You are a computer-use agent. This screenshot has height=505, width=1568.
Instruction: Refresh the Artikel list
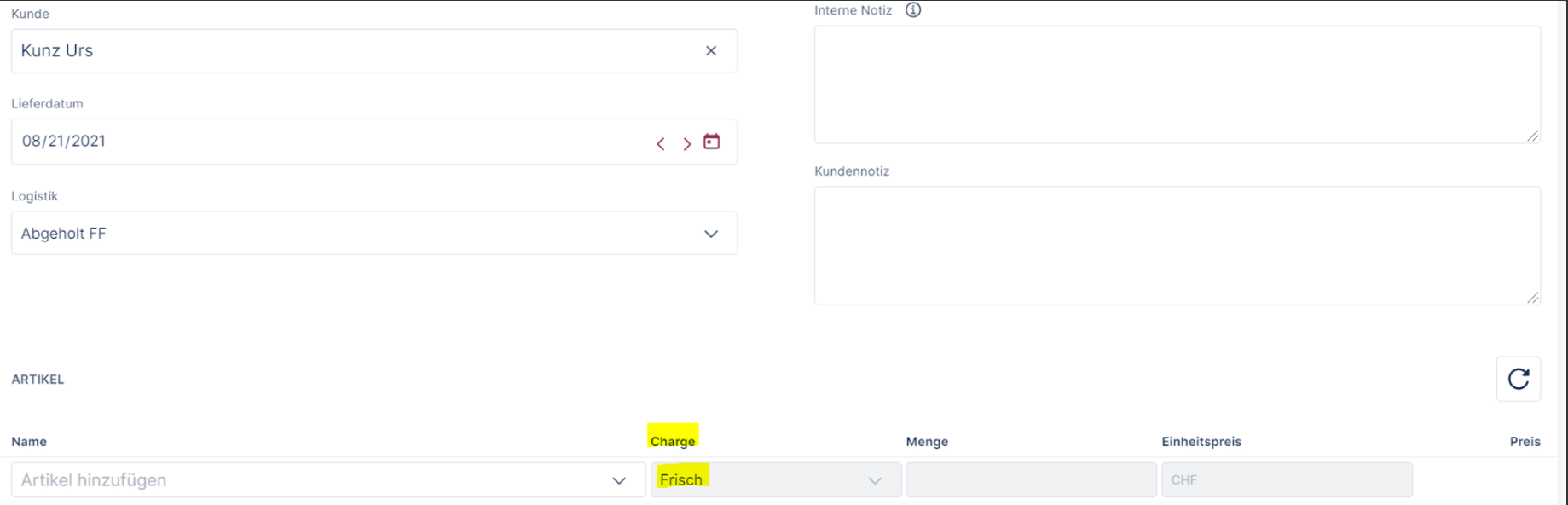(1518, 379)
